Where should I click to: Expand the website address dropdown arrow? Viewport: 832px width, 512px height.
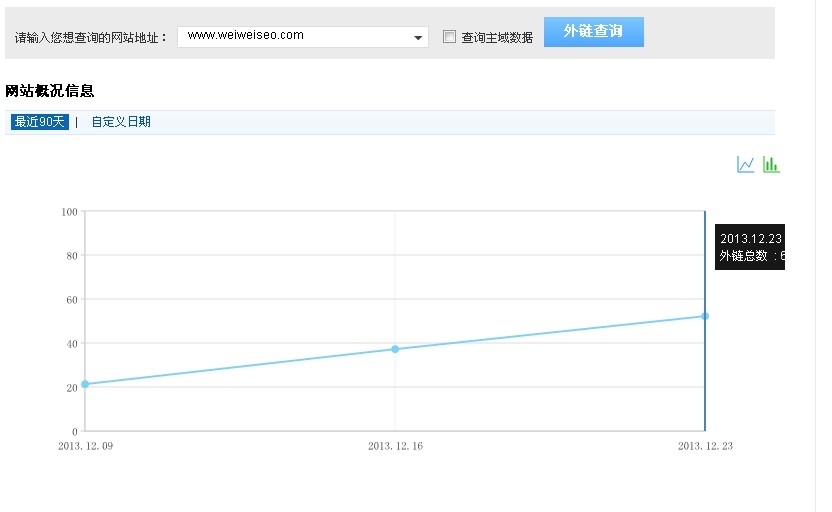(x=418, y=38)
